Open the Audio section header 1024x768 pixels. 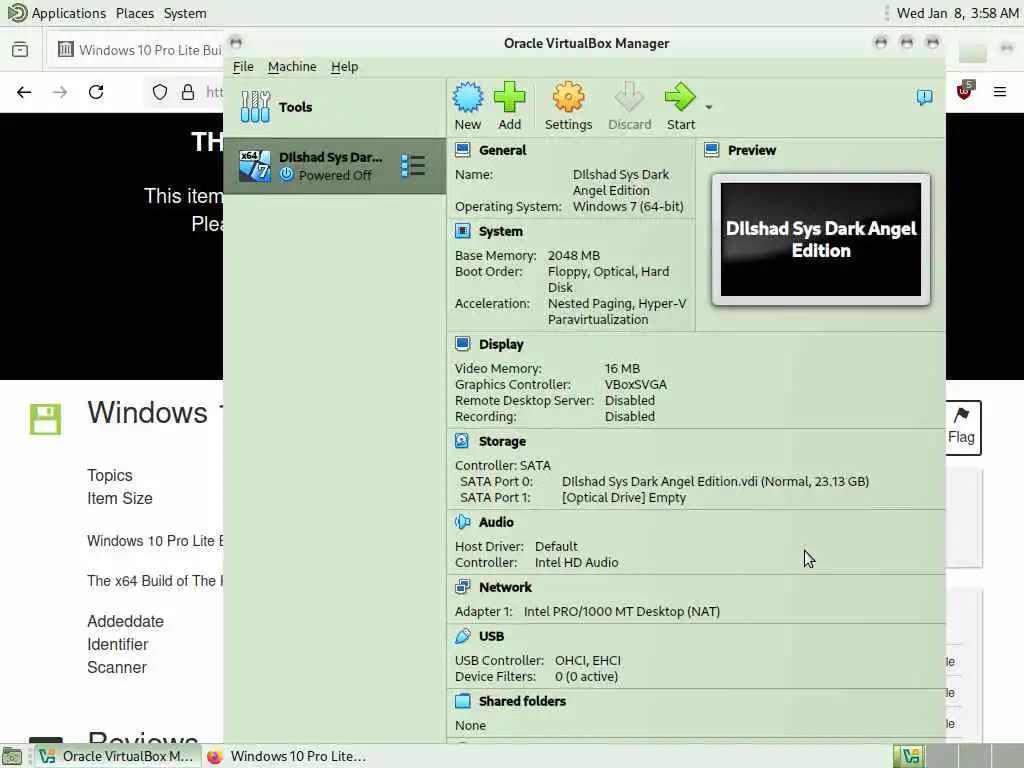tap(496, 522)
